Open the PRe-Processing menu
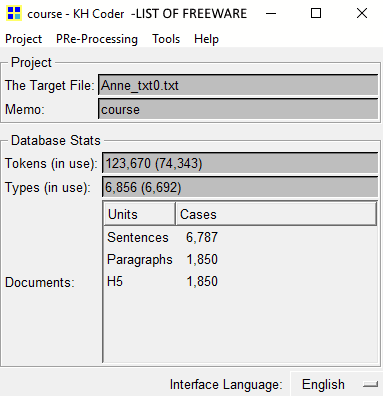The image size is (383, 396). (x=97, y=39)
